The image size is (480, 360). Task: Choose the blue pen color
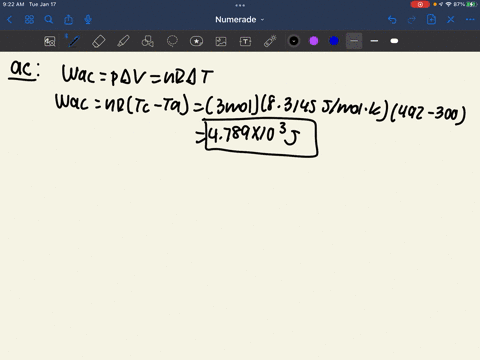coord(334,41)
